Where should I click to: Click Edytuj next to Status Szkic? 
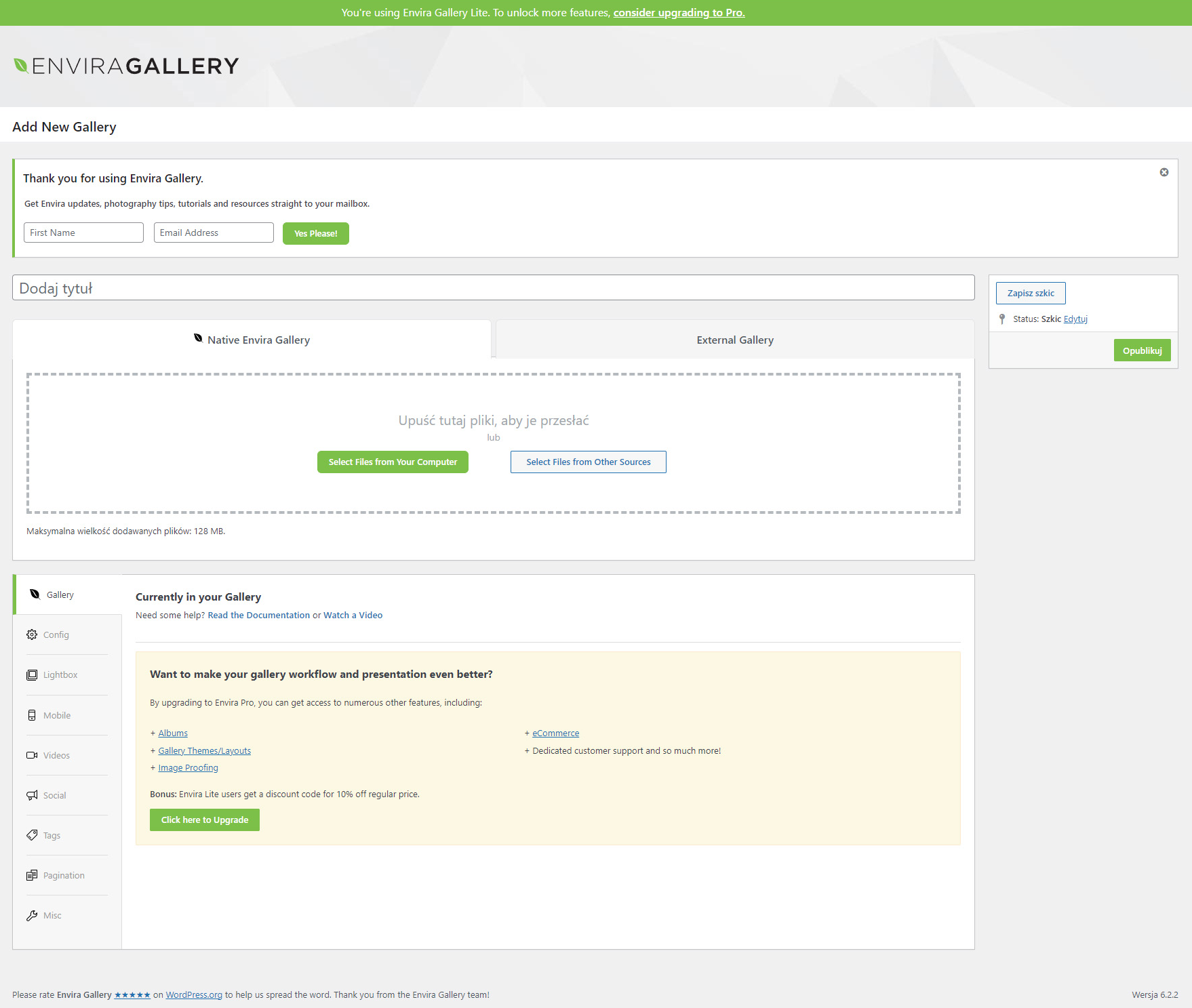coord(1075,319)
